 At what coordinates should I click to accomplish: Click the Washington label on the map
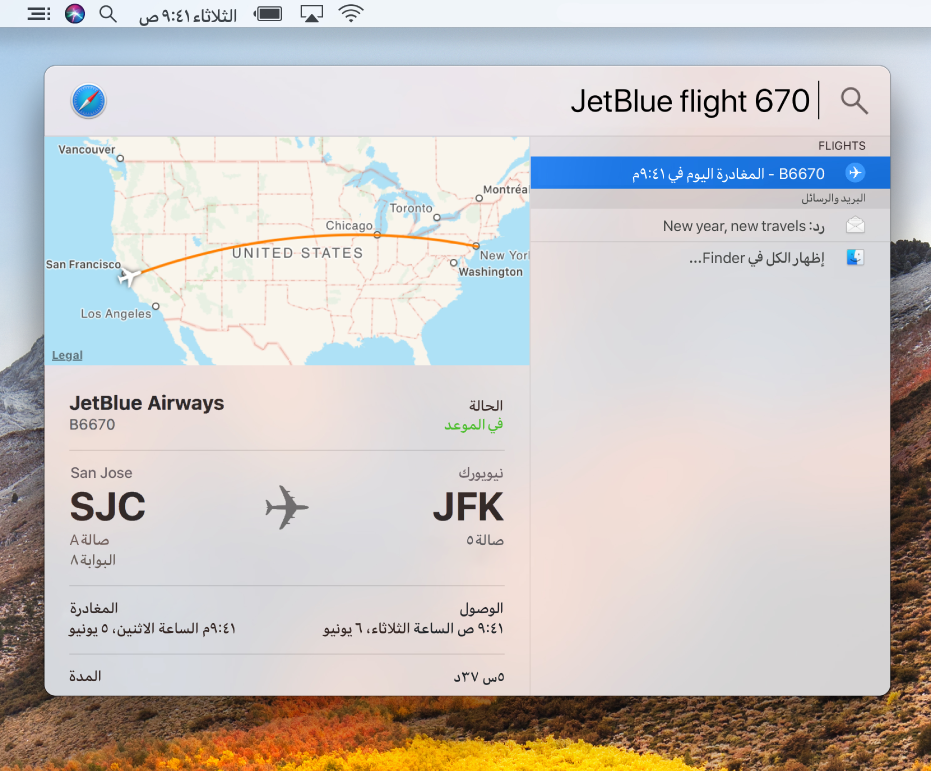pos(491,272)
